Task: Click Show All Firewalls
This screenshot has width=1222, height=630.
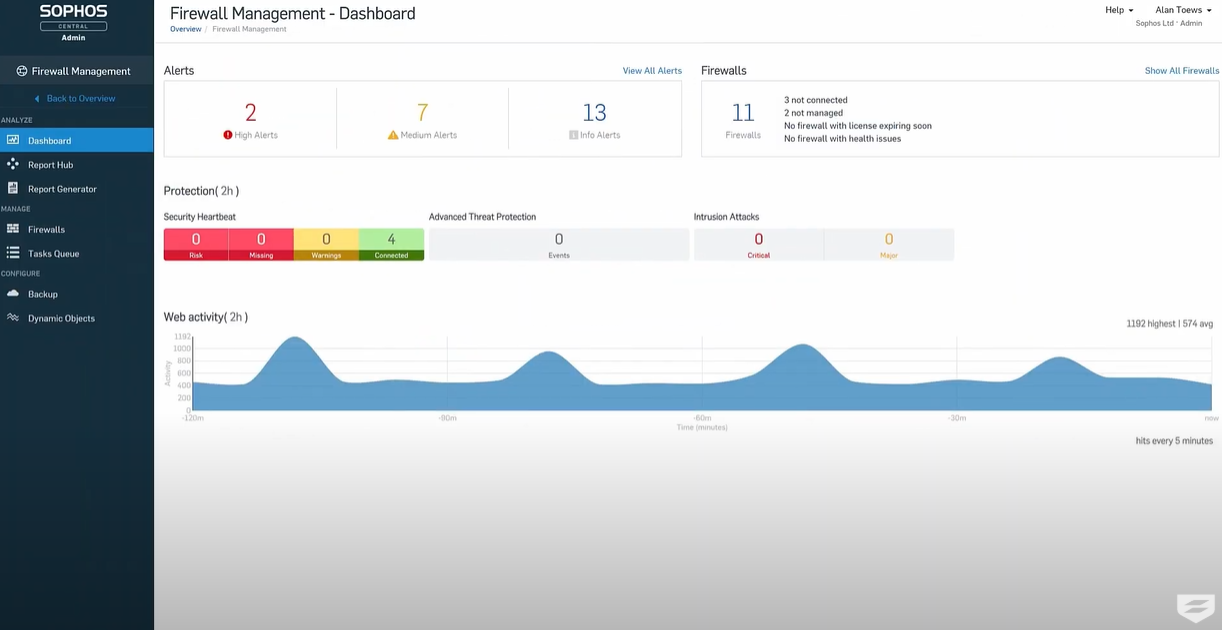Action: click(1182, 70)
